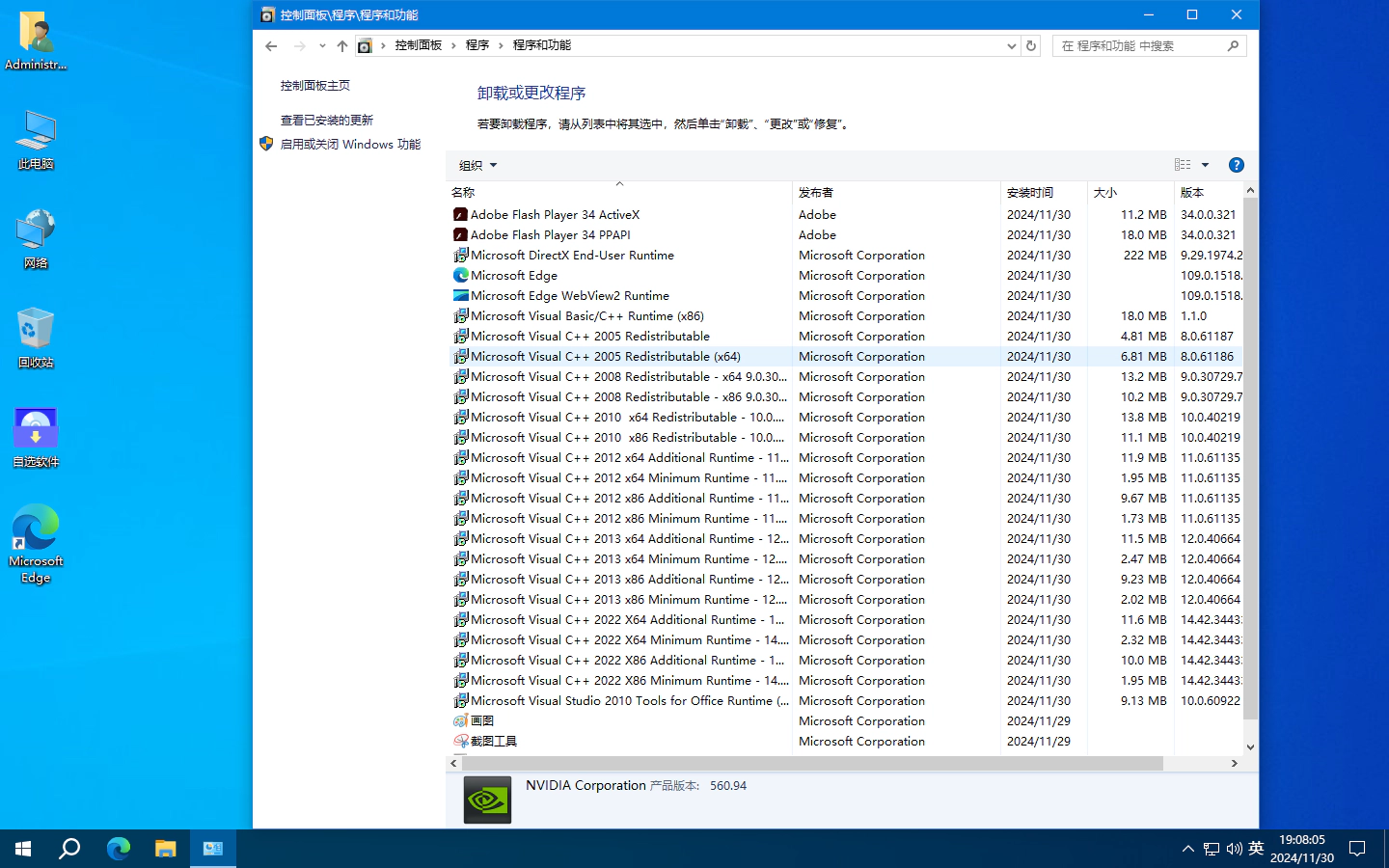Image resolution: width=1389 pixels, height=868 pixels.
Task: Expand chevron after 程序 in breadcrumb
Action: click(x=501, y=45)
